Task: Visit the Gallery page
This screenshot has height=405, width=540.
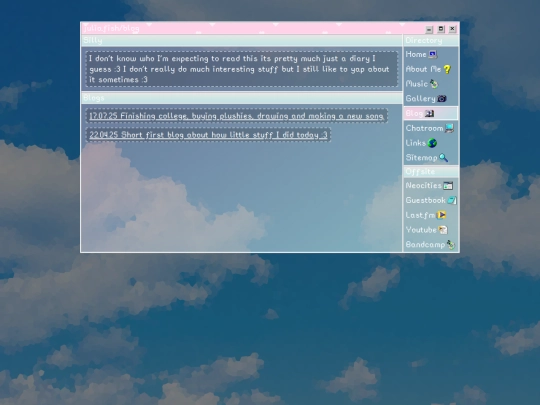Action: click(420, 99)
